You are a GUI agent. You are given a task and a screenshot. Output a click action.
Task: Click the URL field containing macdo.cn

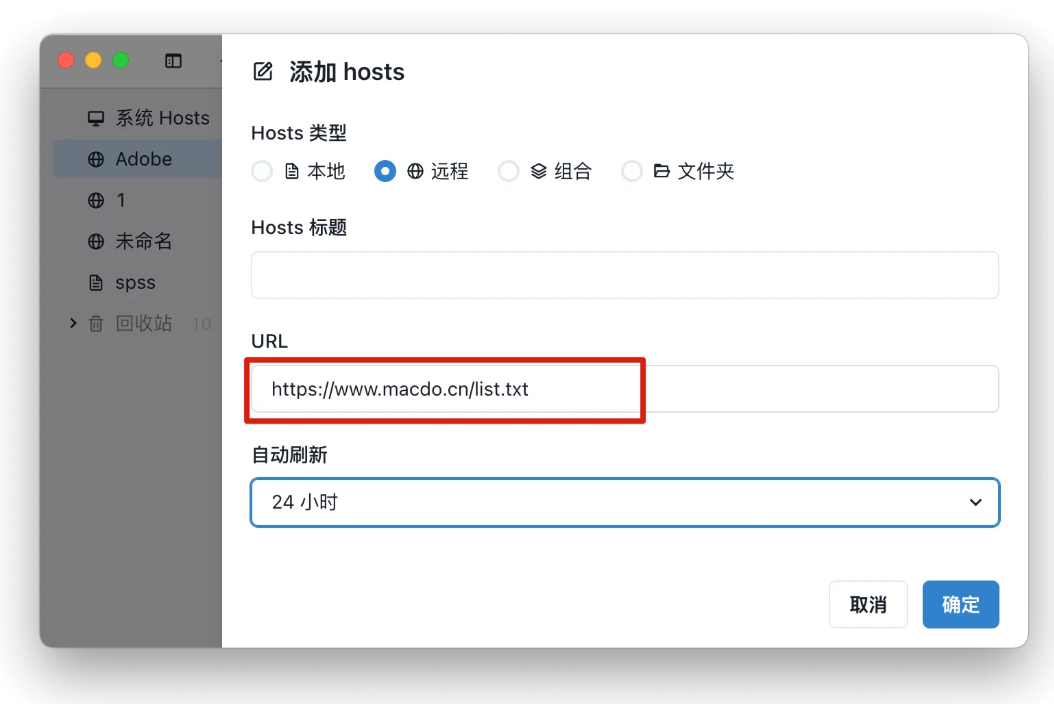pyautogui.click(x=624, y=389)
